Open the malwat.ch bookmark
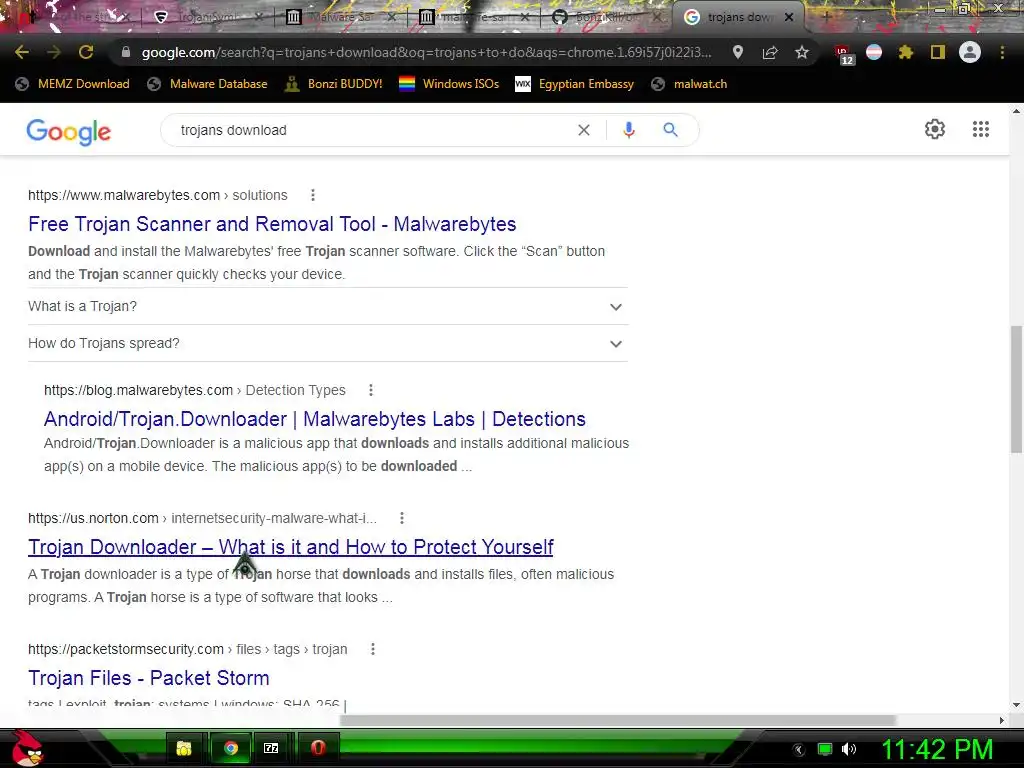Image resolution: width=1024 pixels, height=768 pixels. pos(689,84)
